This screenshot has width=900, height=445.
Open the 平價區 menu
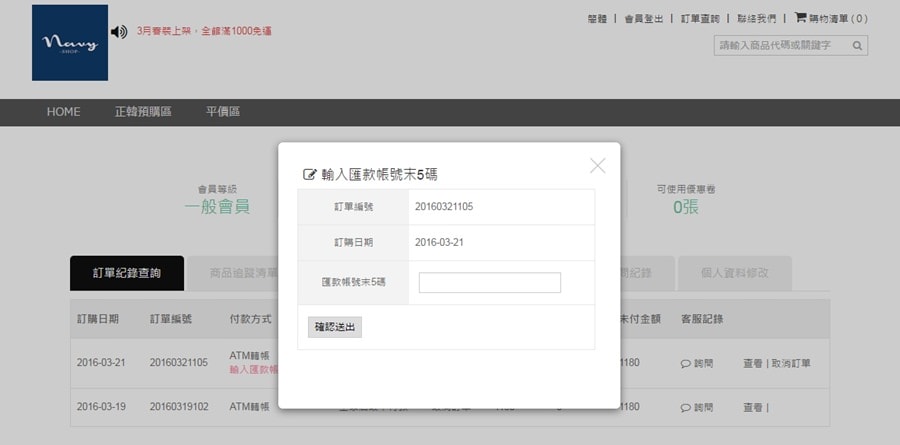223,112
